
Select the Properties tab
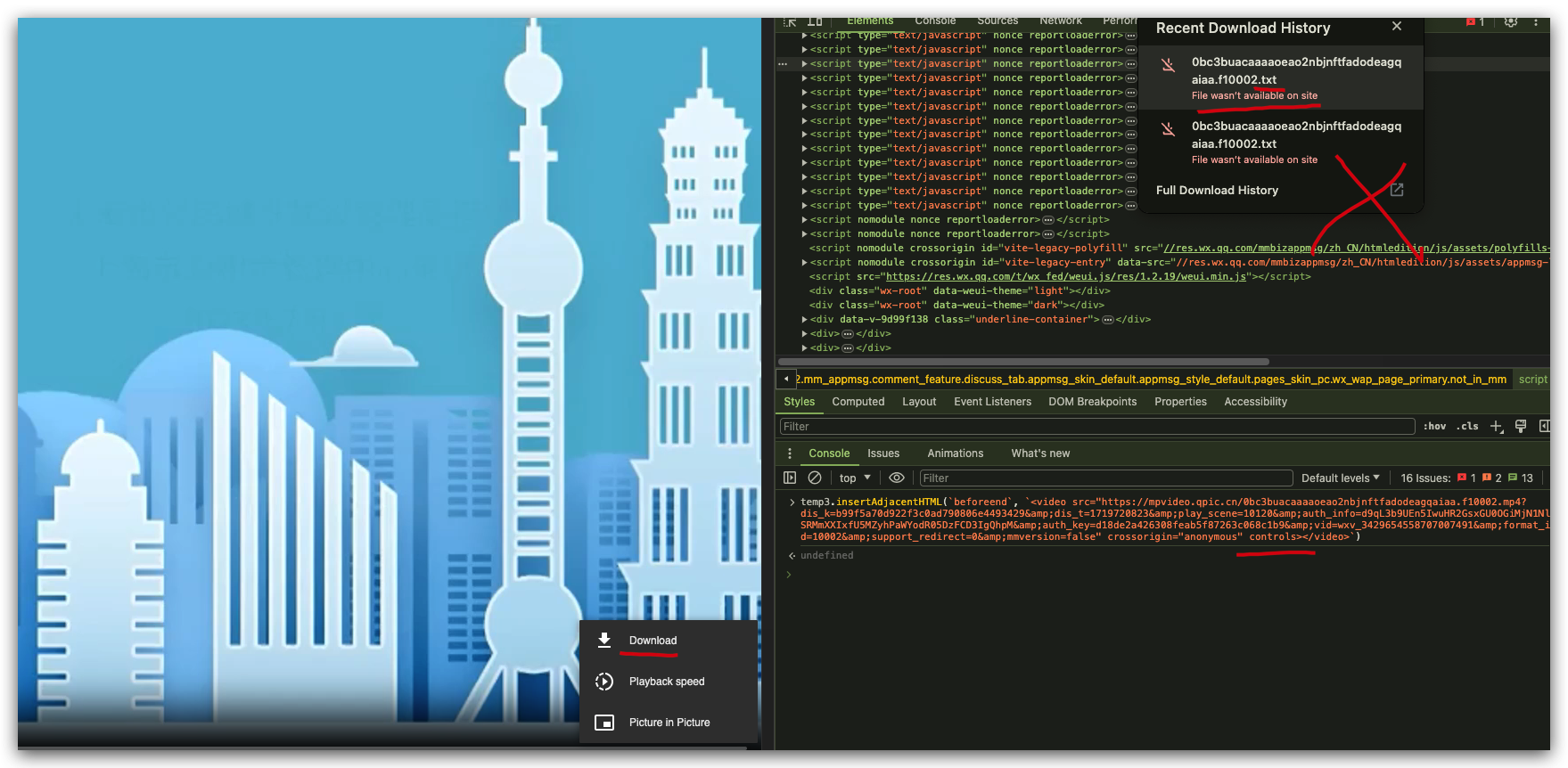pyautogui.click(x=1180, y=402)
